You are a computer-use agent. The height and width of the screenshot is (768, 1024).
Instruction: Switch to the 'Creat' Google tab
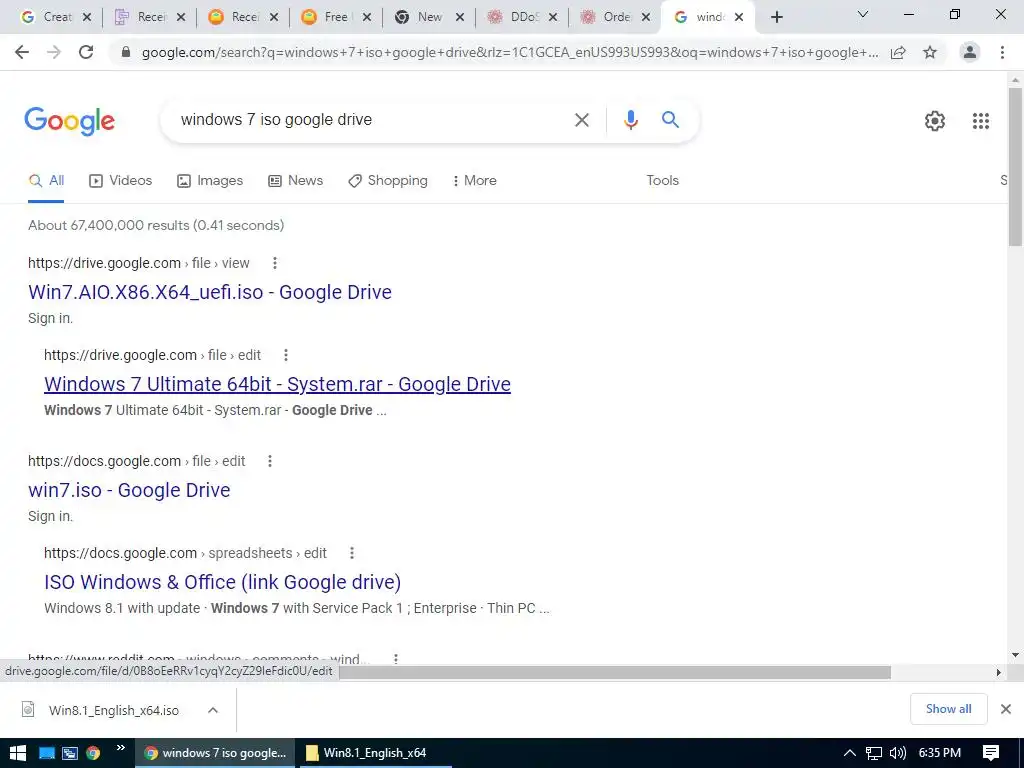(56, 17)
